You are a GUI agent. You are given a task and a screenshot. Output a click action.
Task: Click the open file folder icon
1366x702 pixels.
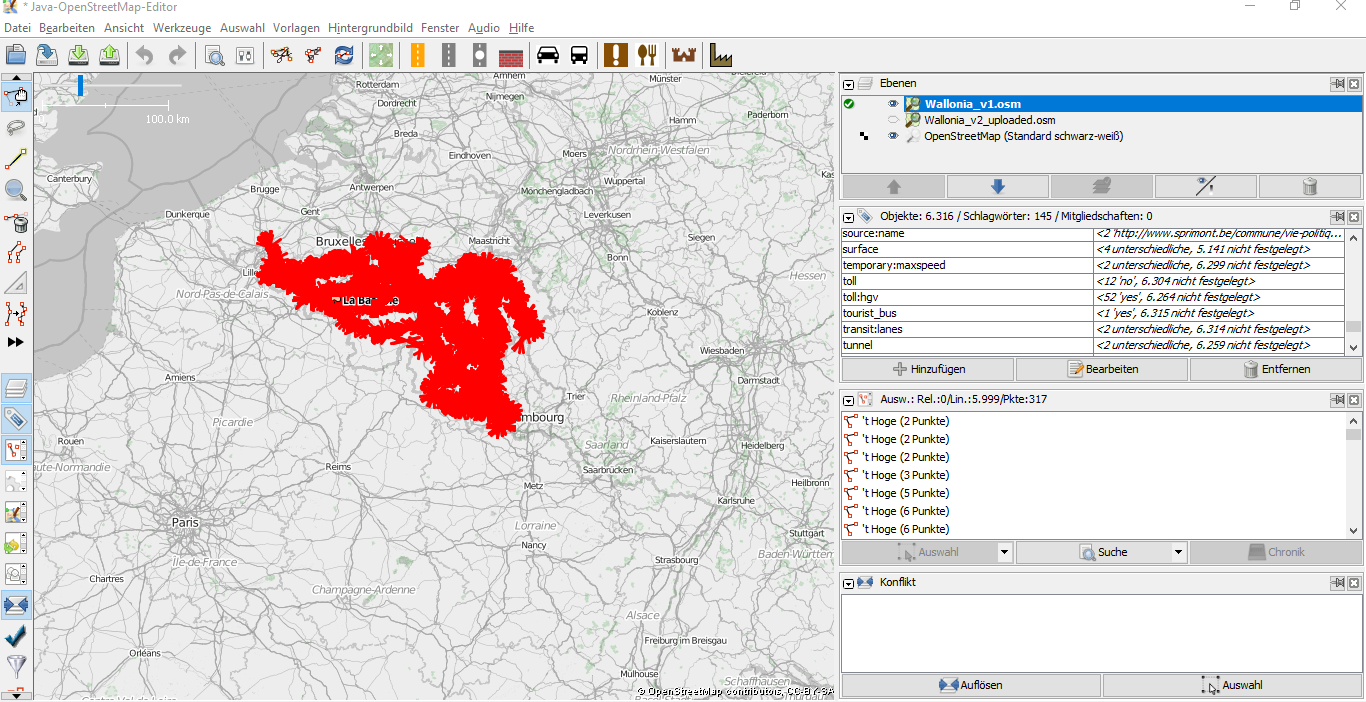coord(16,55)
